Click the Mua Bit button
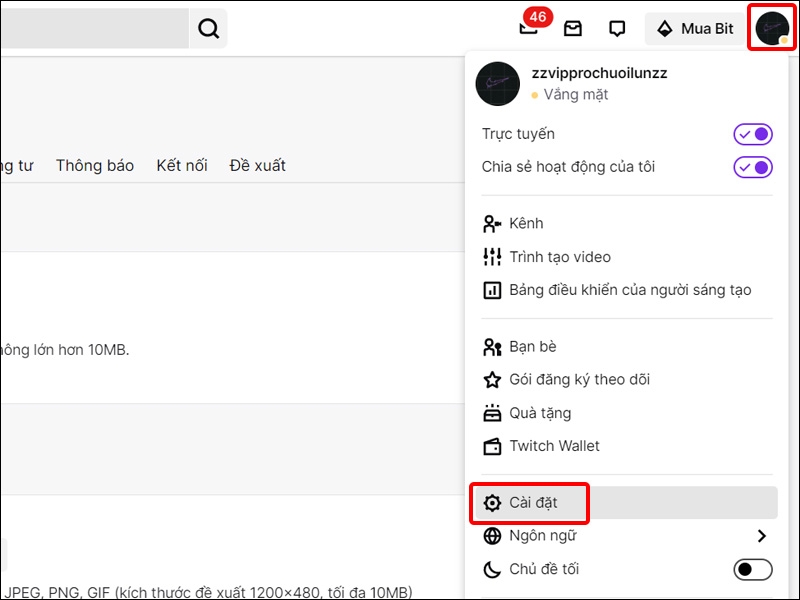 [x=696, y=29]
